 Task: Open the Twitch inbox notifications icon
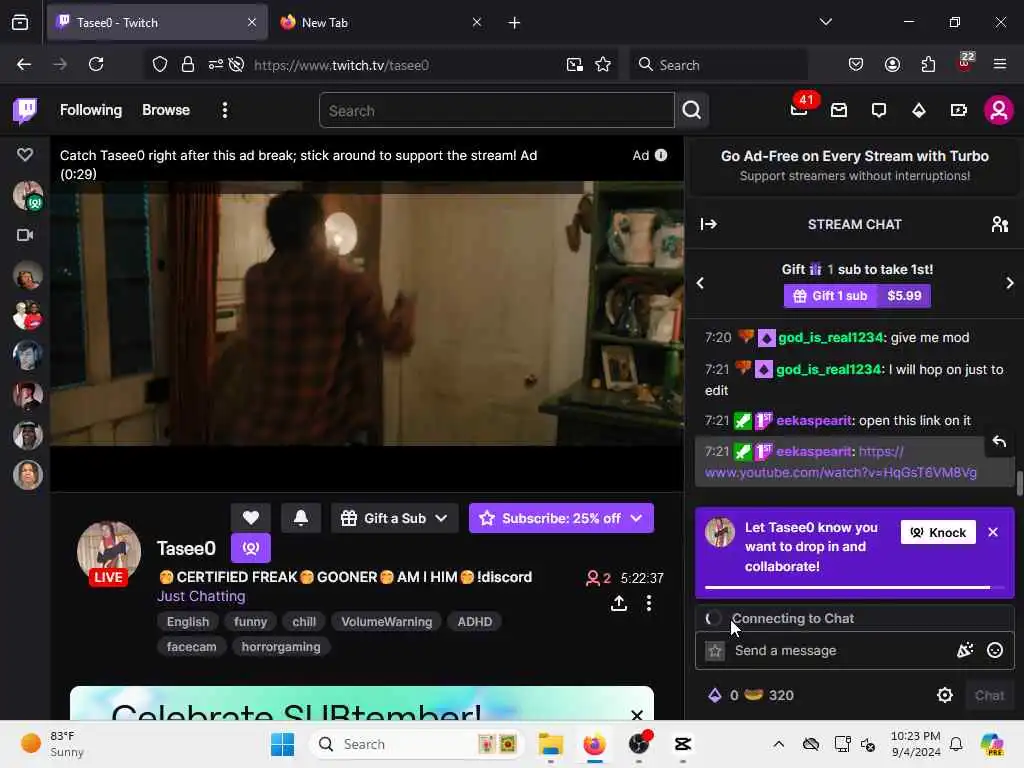pyautogui.click(x=839, y=110)
